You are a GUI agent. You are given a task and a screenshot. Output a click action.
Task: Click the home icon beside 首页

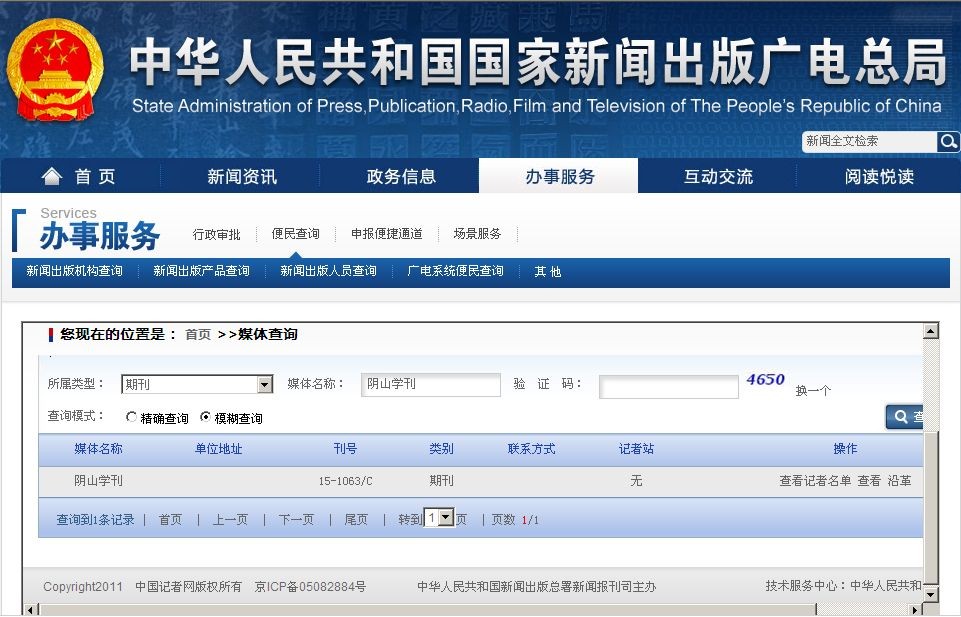click(52, 176)
